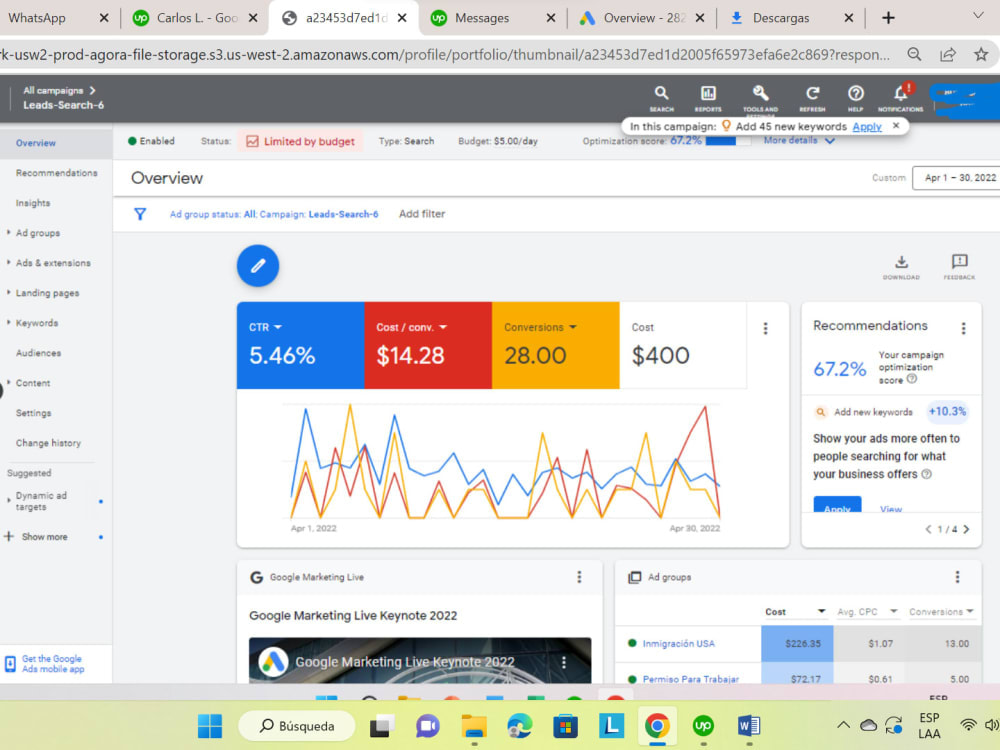This screenshot has height=750, width=1000.
Task: Open a new browser tab with plus
Action: tap(888, 18)
